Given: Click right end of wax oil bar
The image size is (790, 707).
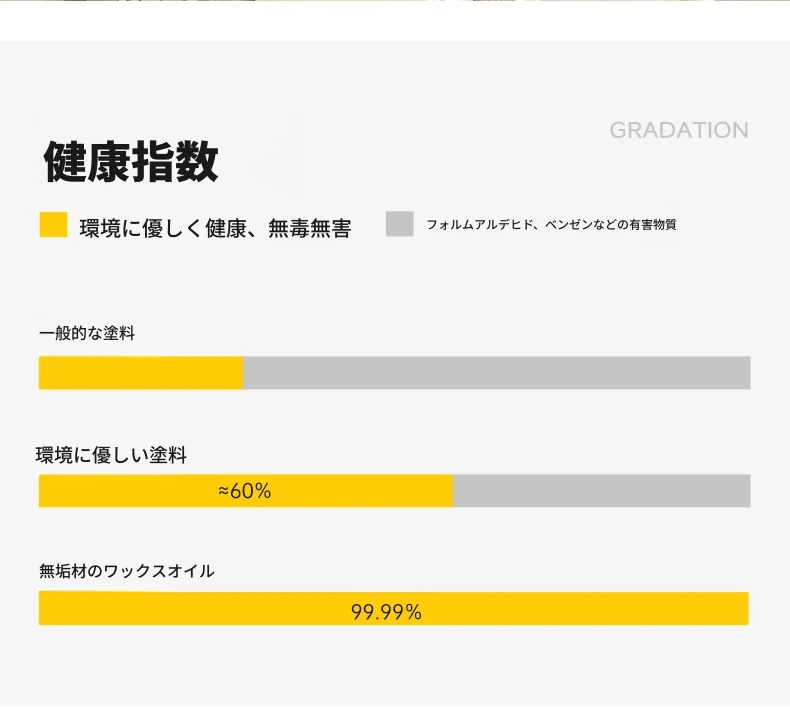Looking at the screenshot, I should tap(746, 608).
